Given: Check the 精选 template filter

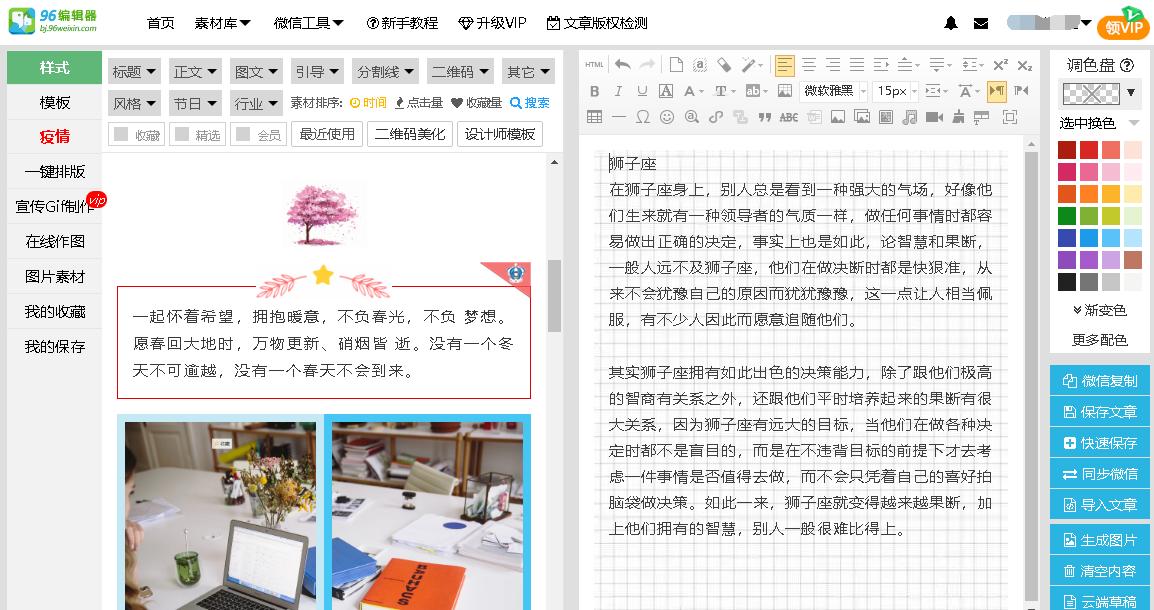Looking at the screenshot, I should (197, 134).
